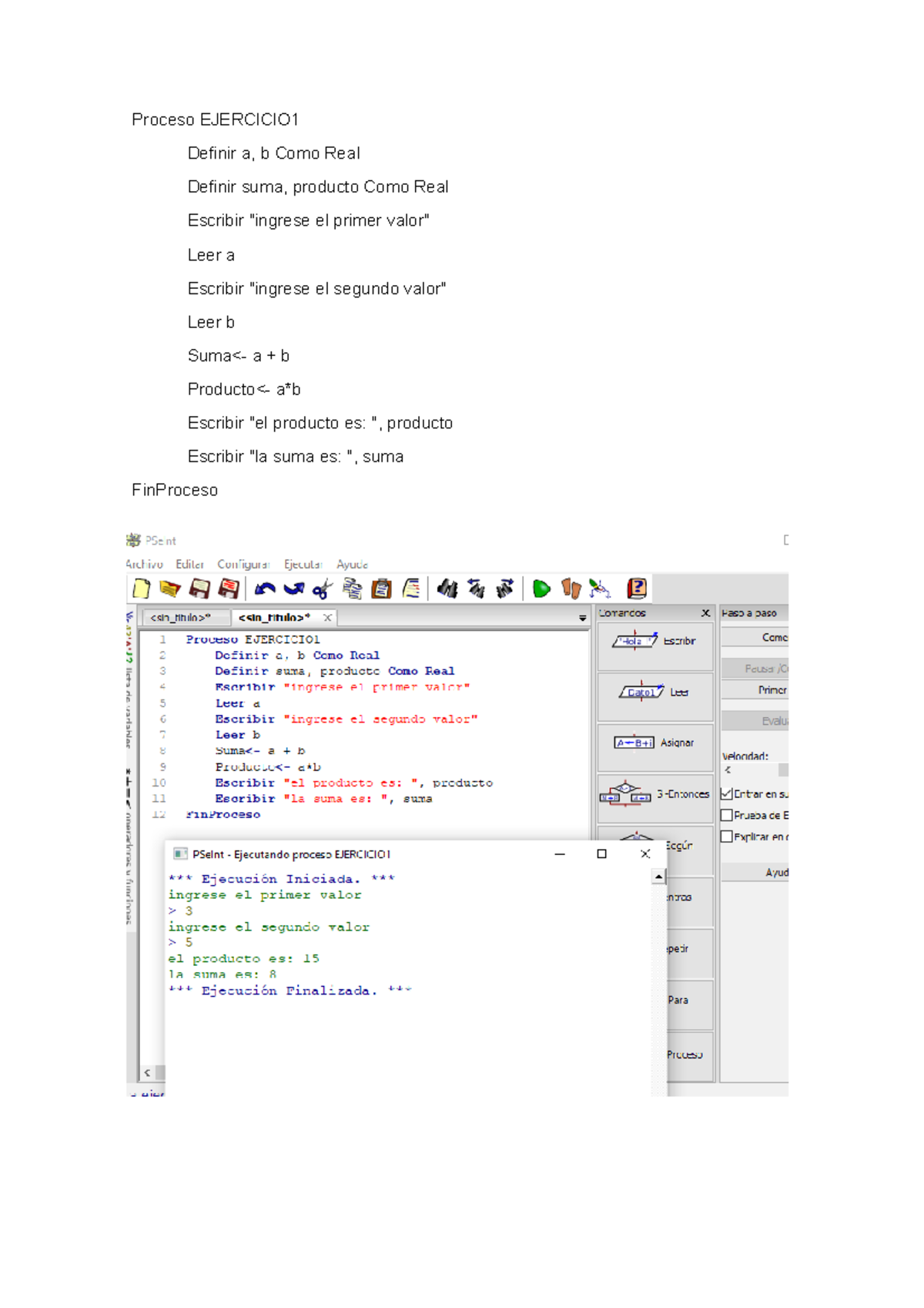Close the execution console window
Image resolution: width=924 pixels, height=1308 pixels.
pyautogui.click(x=645, y=854)
